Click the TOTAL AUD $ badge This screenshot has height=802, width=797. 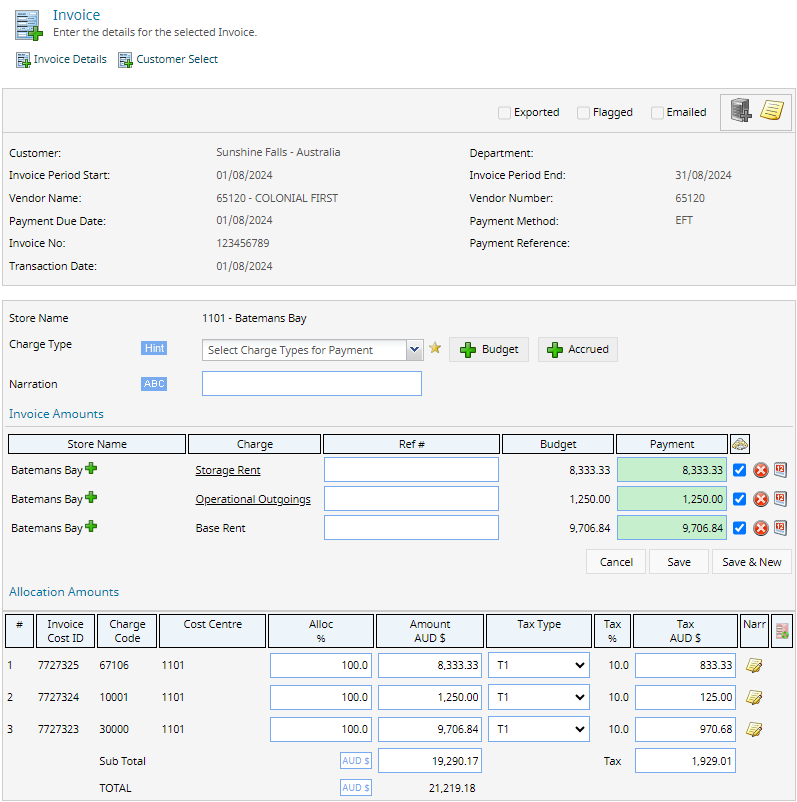tap(356, 788)
